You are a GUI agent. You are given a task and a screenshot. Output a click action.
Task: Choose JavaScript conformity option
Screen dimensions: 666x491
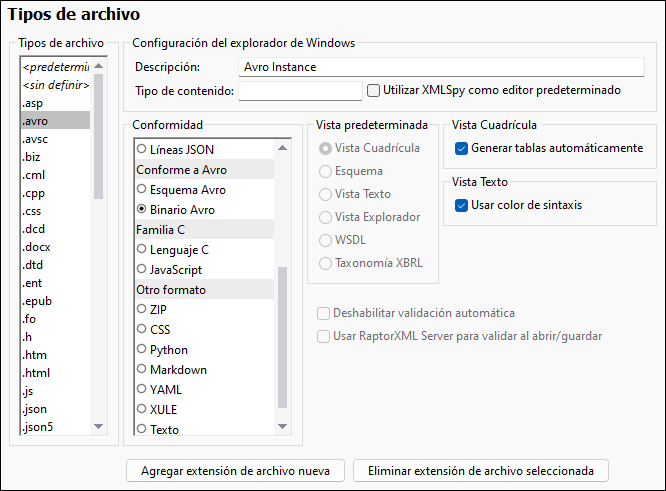(x=141, y=269)
